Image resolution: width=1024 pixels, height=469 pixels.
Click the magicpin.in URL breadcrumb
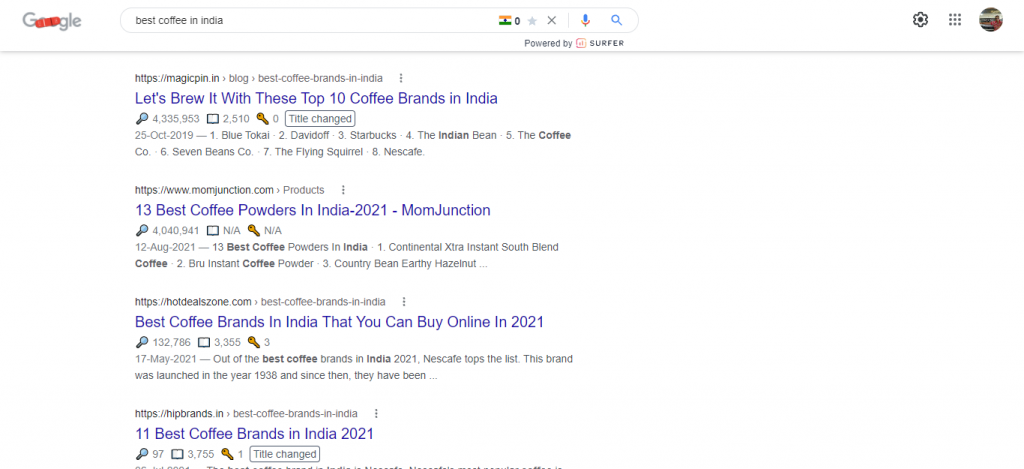coord(259,78)
